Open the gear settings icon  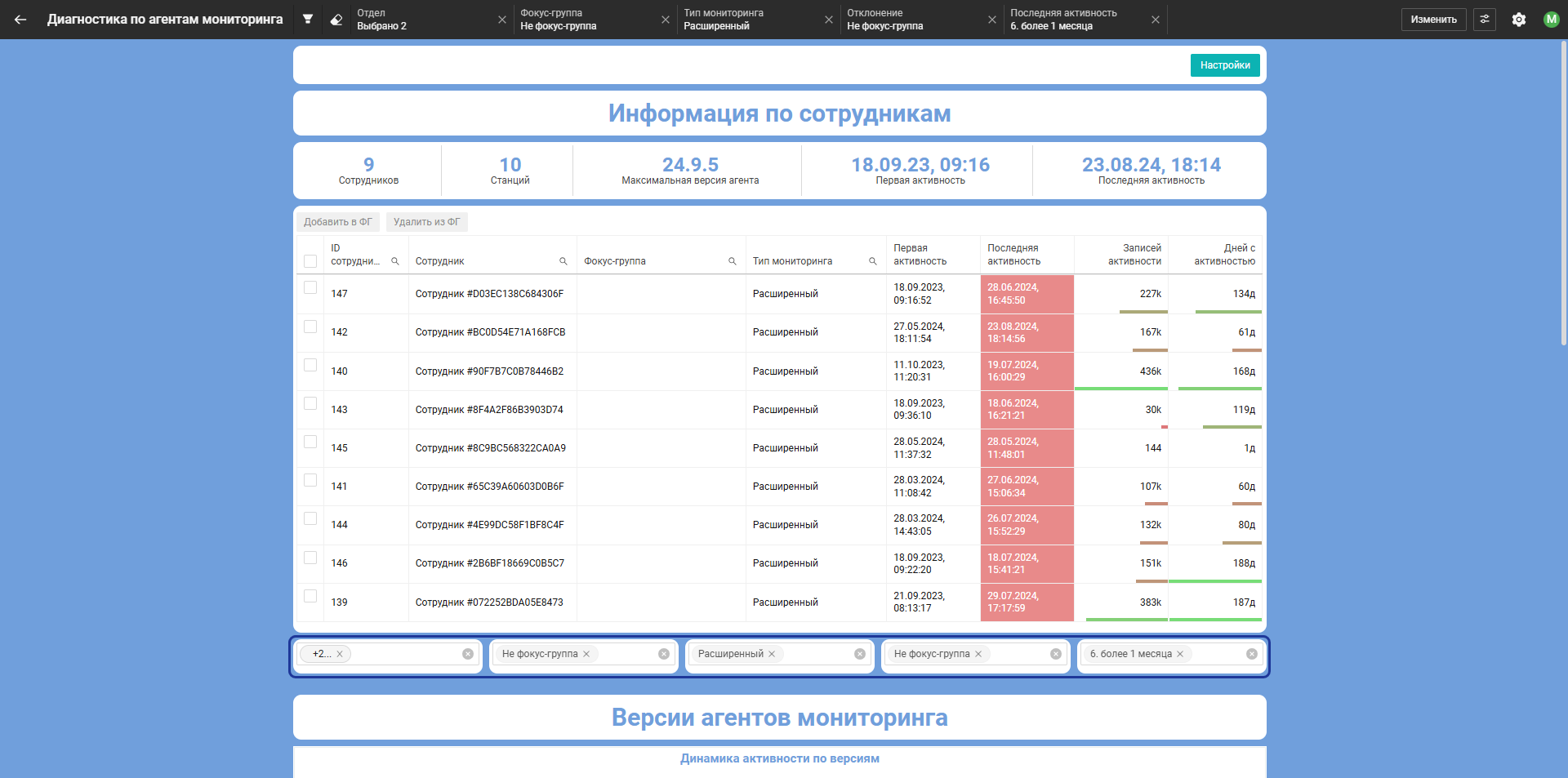click(1519, 20)
